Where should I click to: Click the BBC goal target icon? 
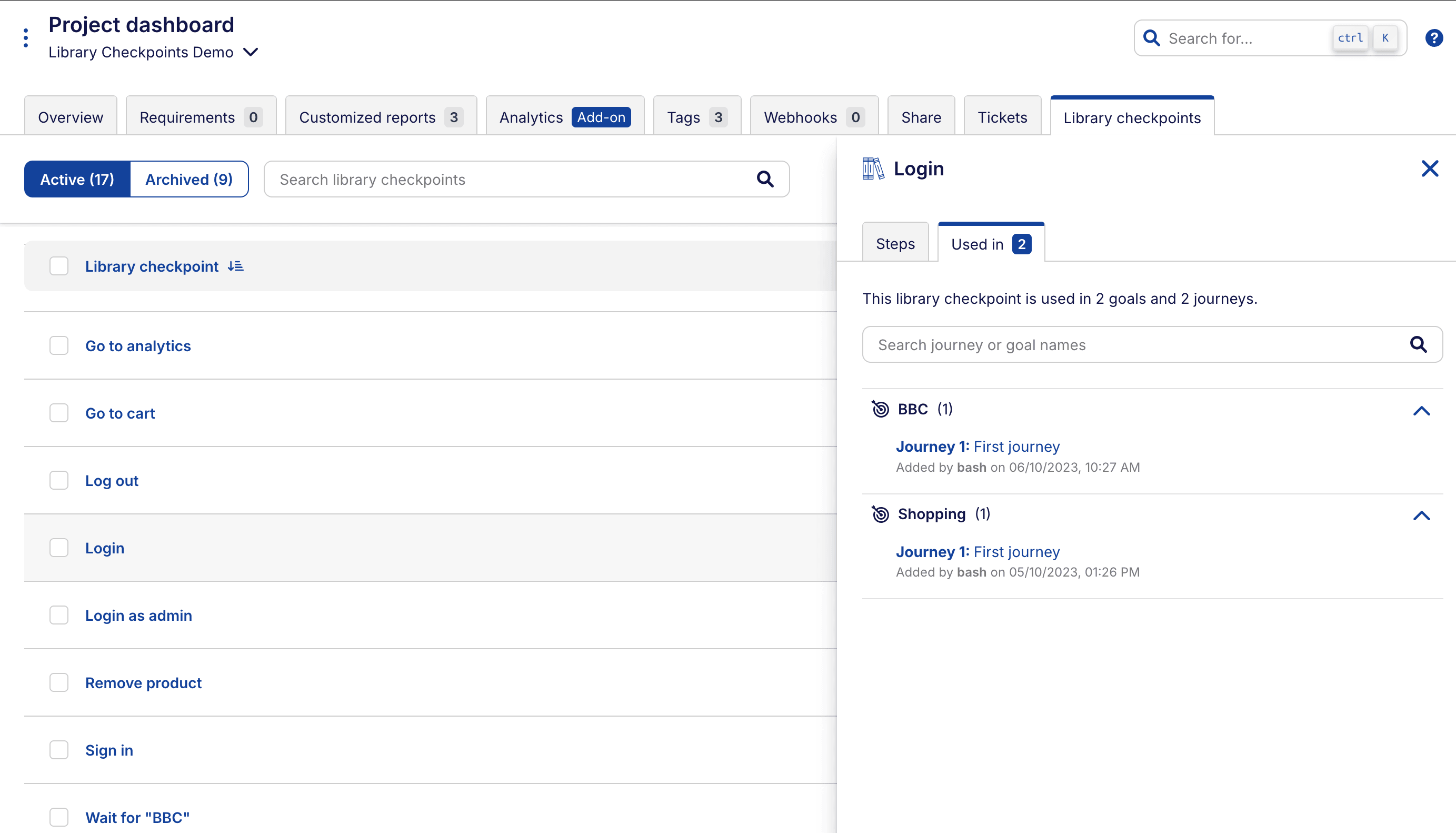tap(880, 409)
